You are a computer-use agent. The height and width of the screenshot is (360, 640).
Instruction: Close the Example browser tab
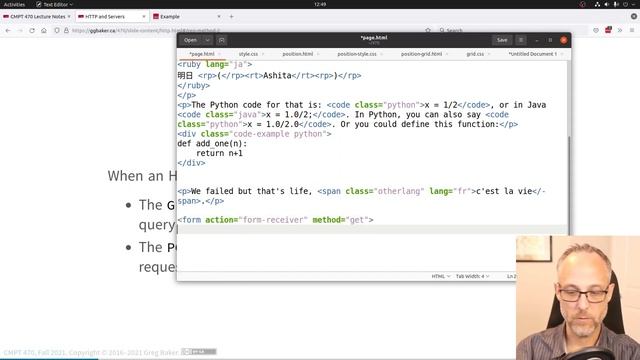point(219,17)
